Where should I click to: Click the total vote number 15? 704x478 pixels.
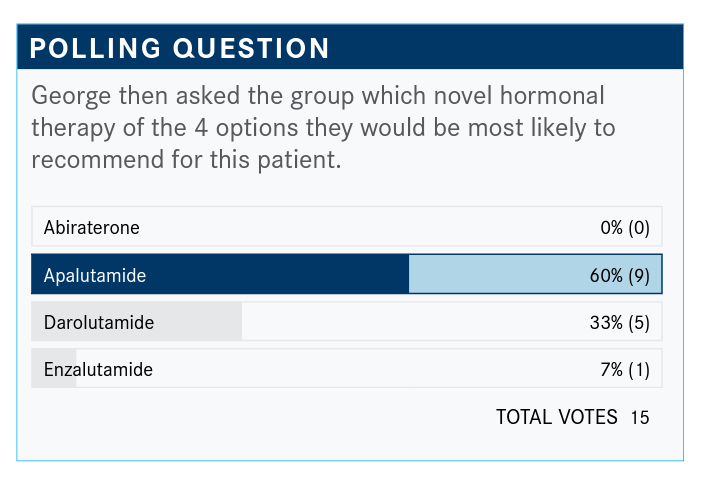tap(640, 418)
